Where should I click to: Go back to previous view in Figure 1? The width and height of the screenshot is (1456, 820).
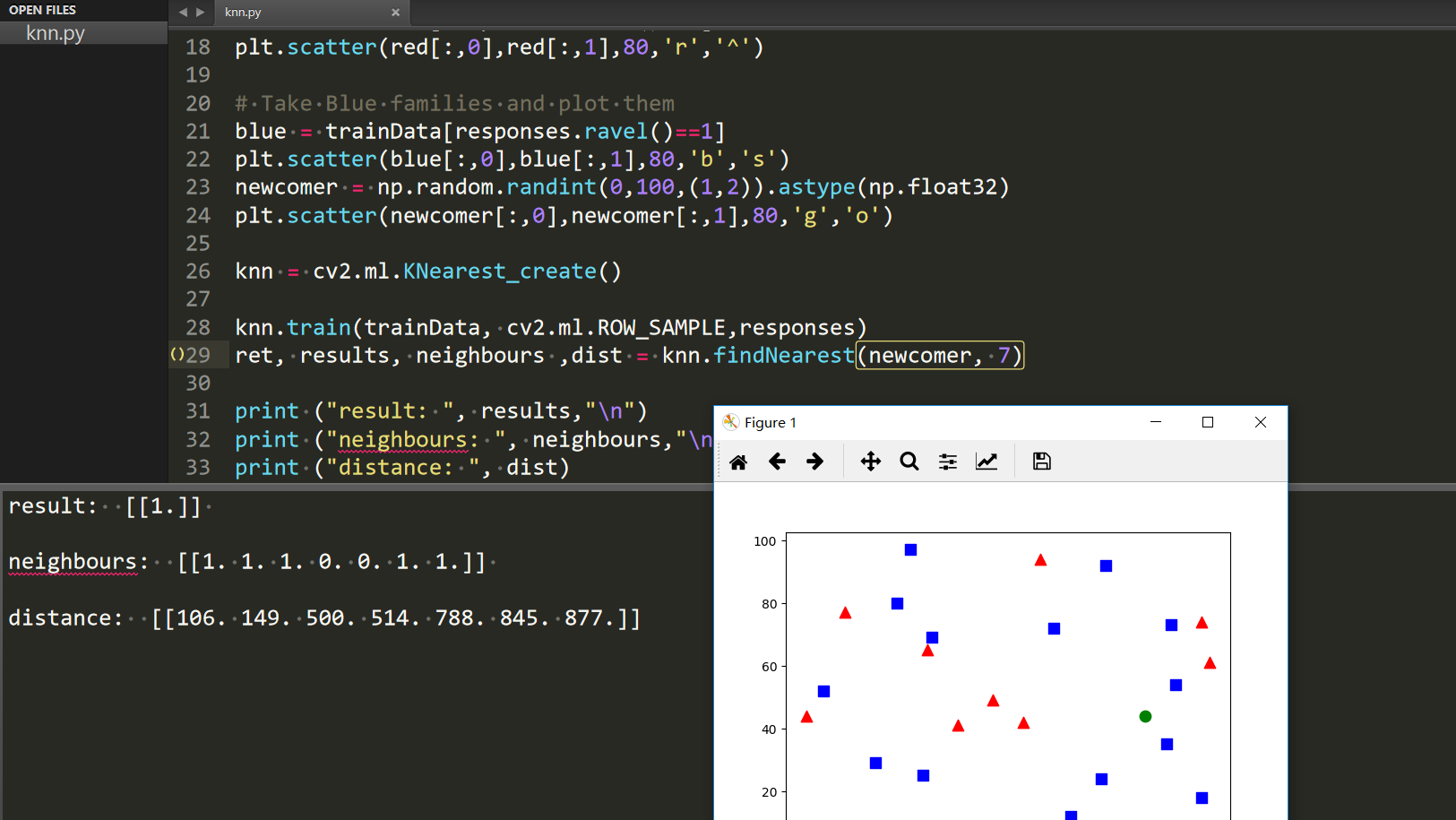click(x=777, y=462)
